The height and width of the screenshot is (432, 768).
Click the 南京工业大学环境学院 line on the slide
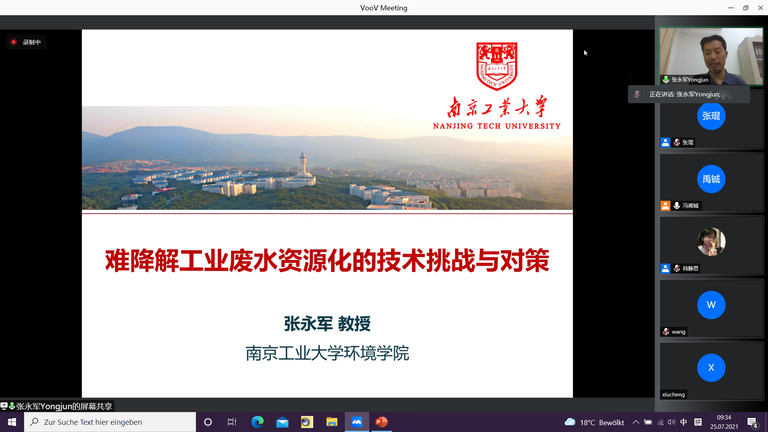(327, 353)
